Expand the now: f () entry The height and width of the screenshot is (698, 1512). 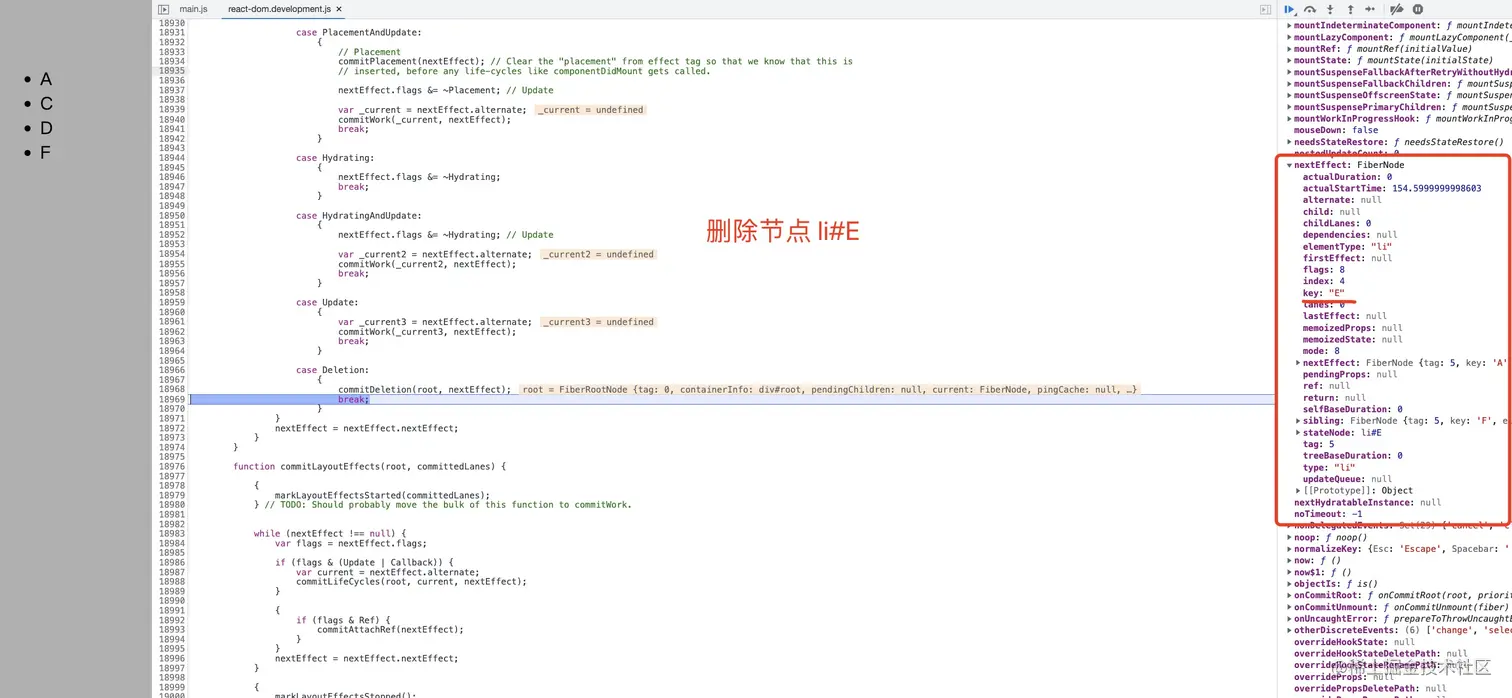(1289, 560)
